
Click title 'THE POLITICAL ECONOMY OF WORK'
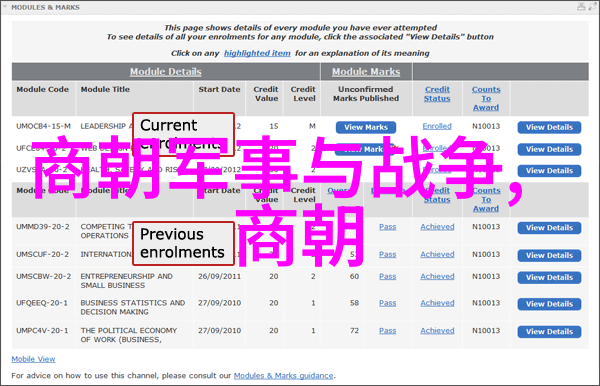[129, 335]
